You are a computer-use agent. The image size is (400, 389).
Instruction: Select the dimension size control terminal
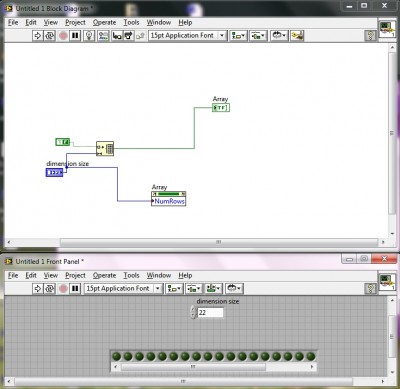54,172
